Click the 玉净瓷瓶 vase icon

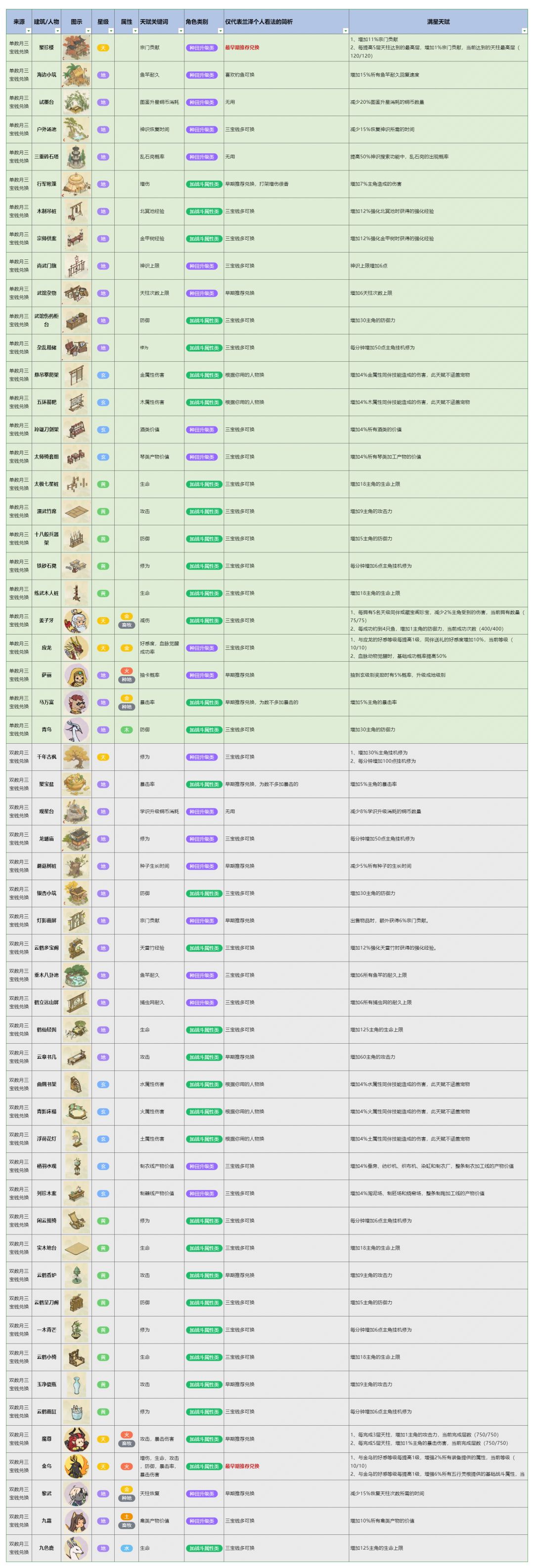pyautogui.click(x=76, y=1385)
